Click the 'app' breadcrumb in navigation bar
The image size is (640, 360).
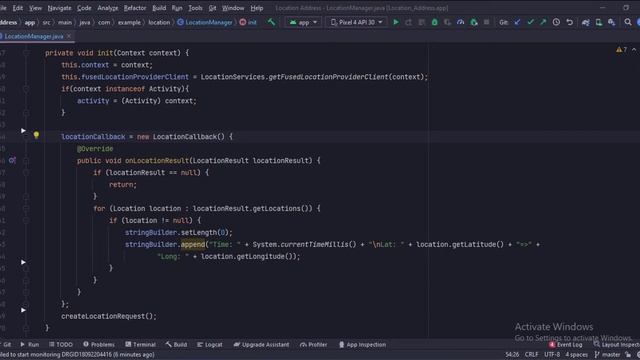pos(29,22)
